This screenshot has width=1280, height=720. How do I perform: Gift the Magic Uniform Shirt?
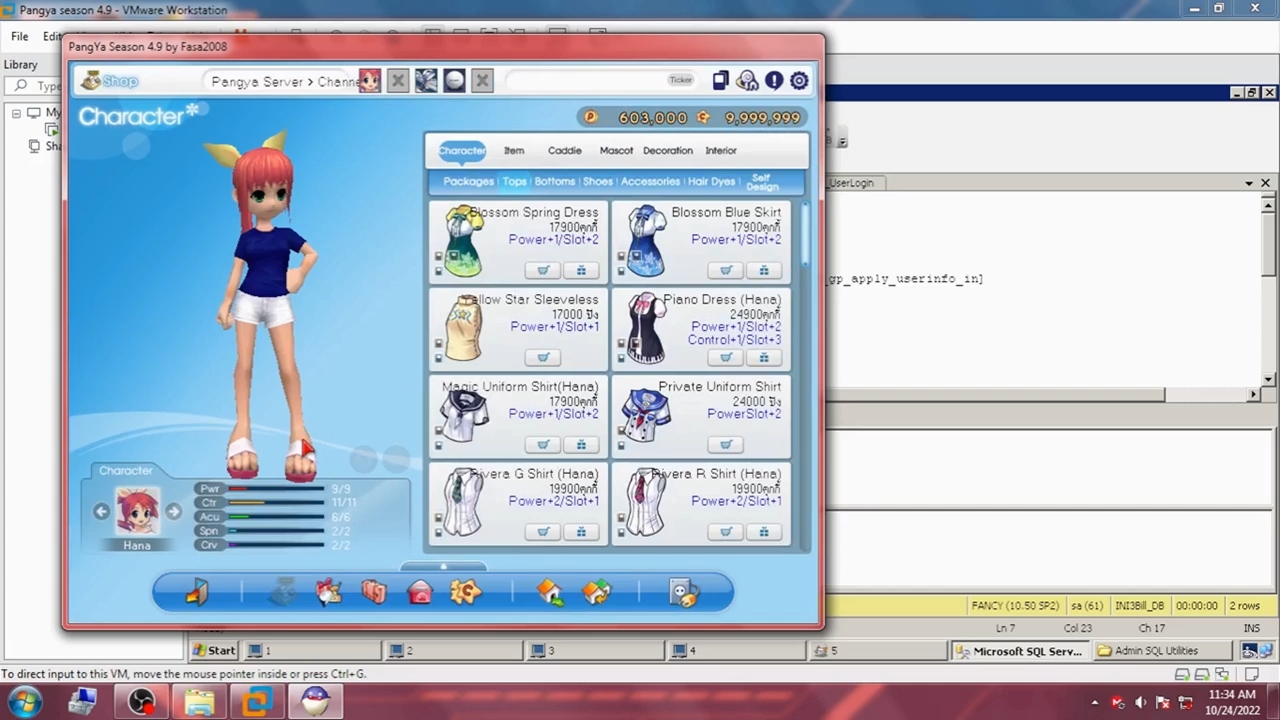tap(581, 444)
